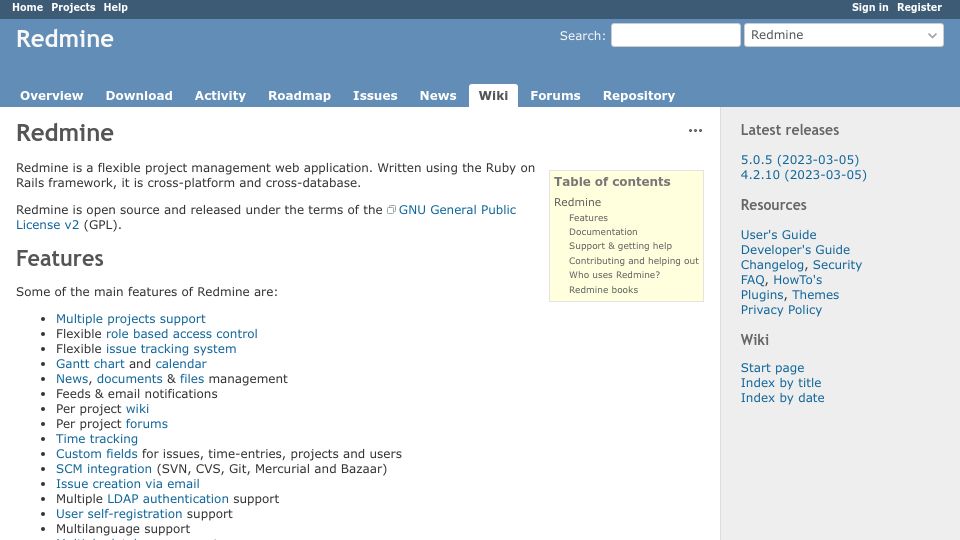Image resolution: width=960 pixels, height=540 pixels.
Task: Open the Plugins link
Action: point(762,295)
